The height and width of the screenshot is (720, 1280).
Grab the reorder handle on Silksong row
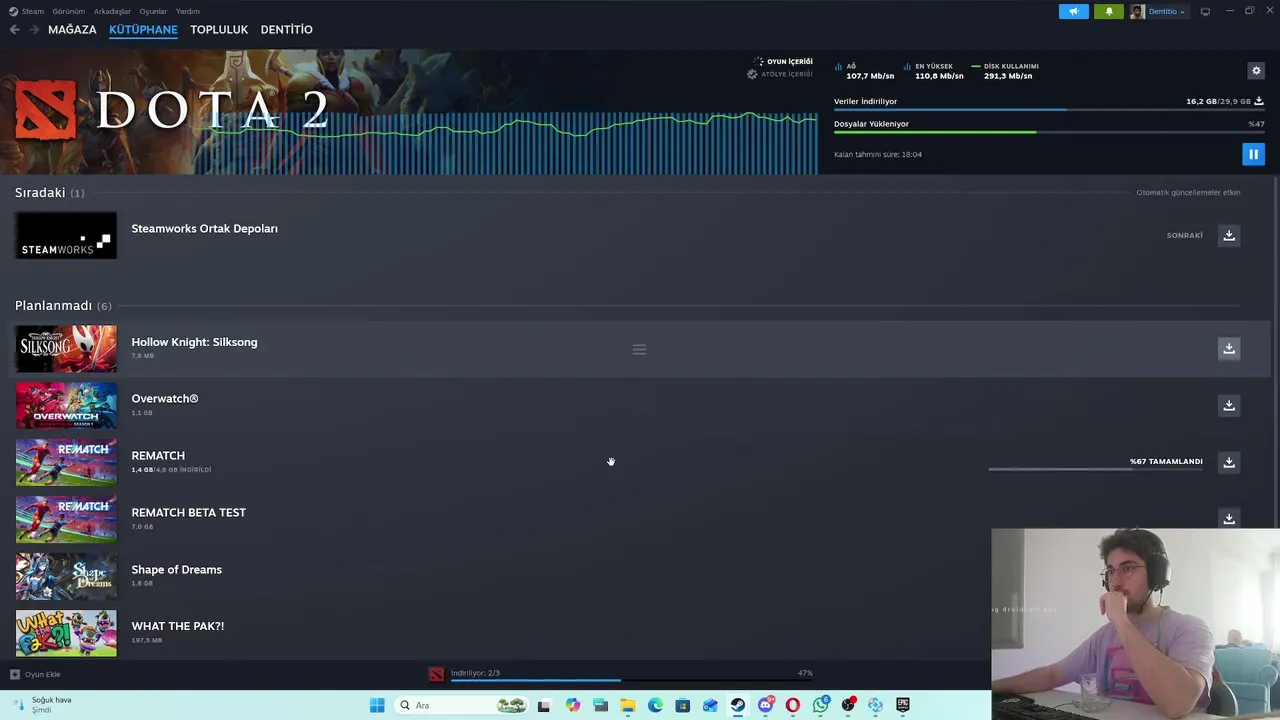tap(639, 349)
